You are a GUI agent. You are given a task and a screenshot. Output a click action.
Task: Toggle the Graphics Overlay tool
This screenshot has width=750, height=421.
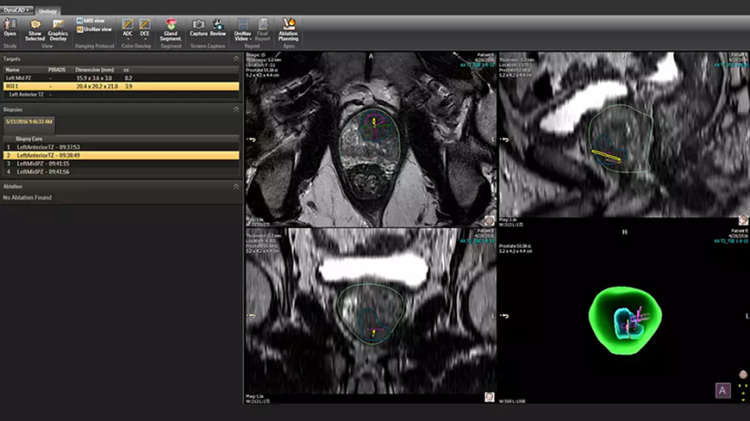(x=58, y=25)
